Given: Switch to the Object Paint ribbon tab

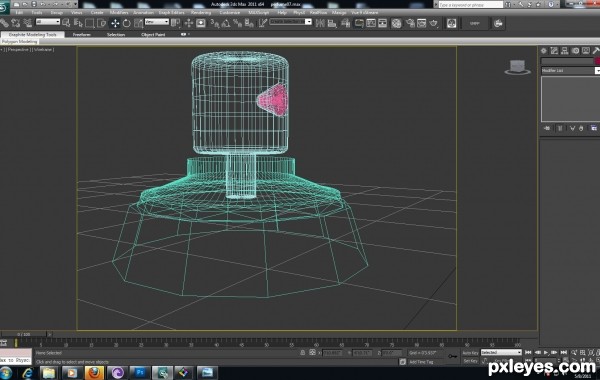Looking at the screenshot, I should pyautogui.click(x=153, y=34).
